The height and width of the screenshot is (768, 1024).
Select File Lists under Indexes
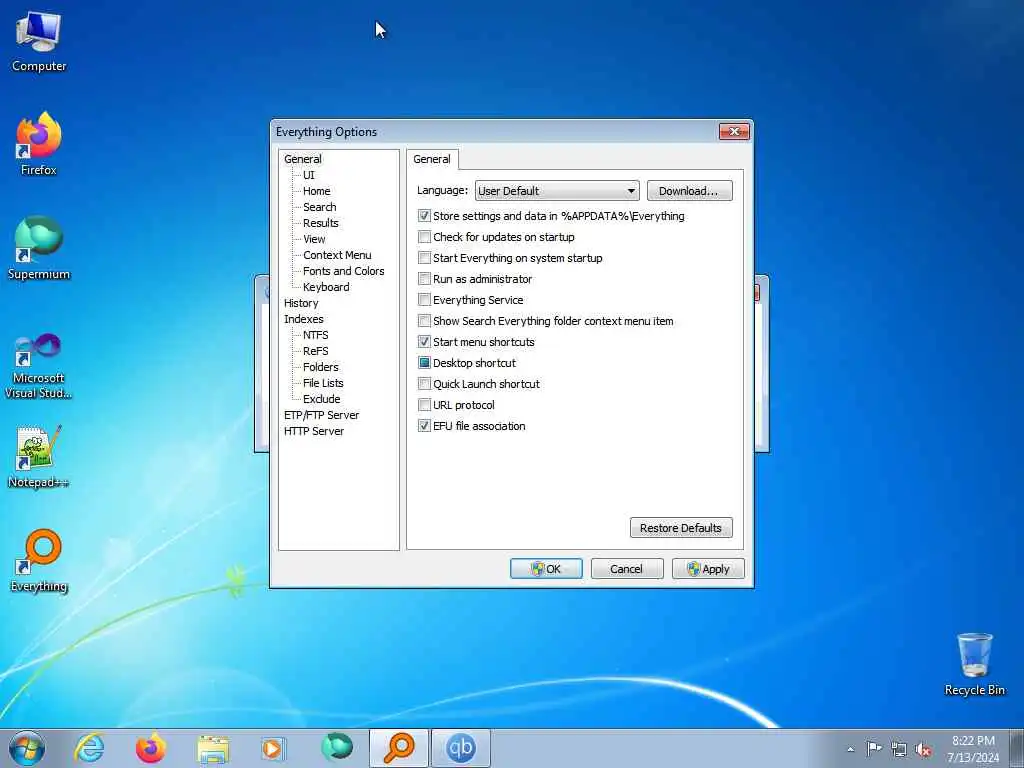[x=323, y=383]
